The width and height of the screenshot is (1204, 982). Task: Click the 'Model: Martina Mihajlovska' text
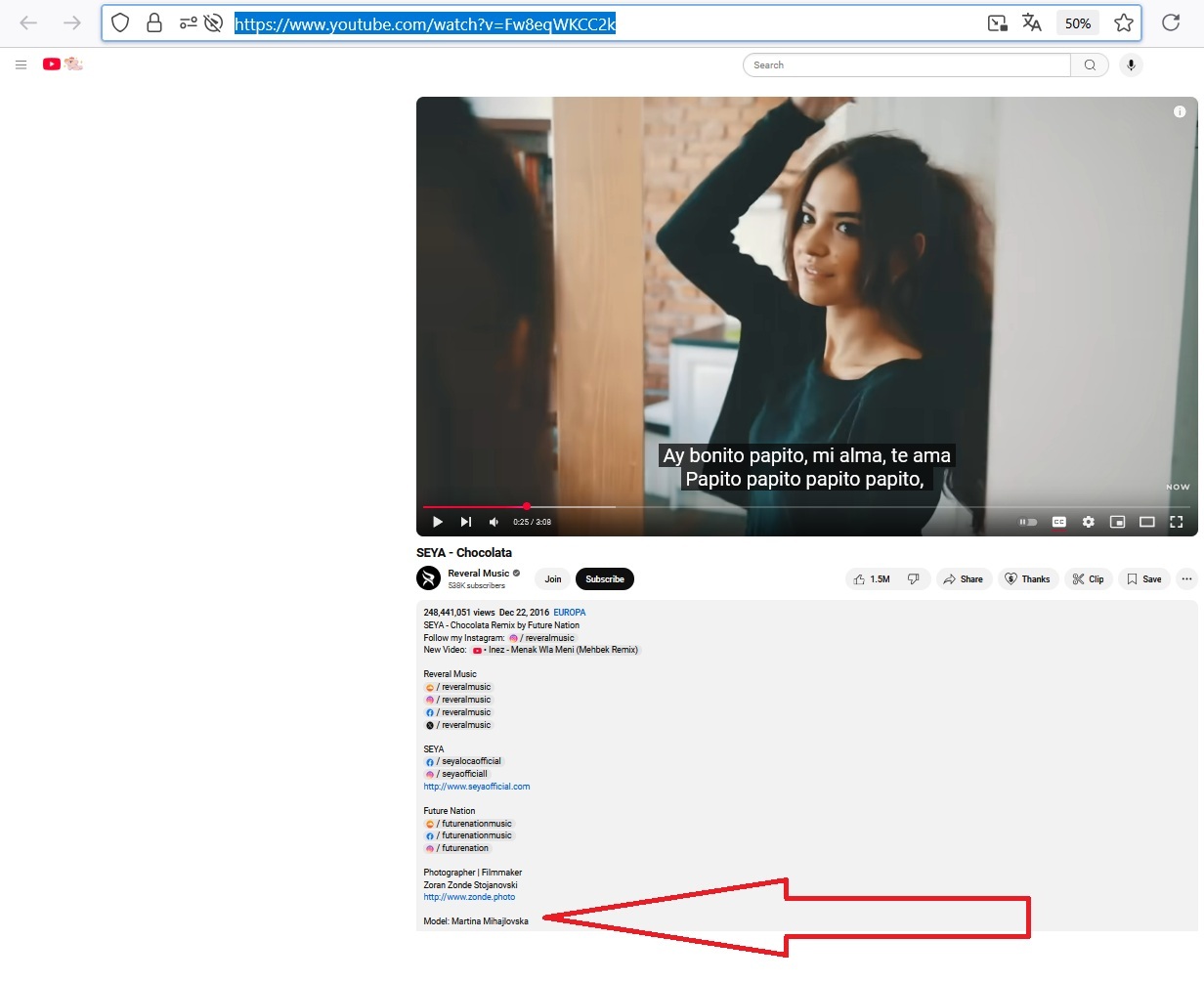476,921
